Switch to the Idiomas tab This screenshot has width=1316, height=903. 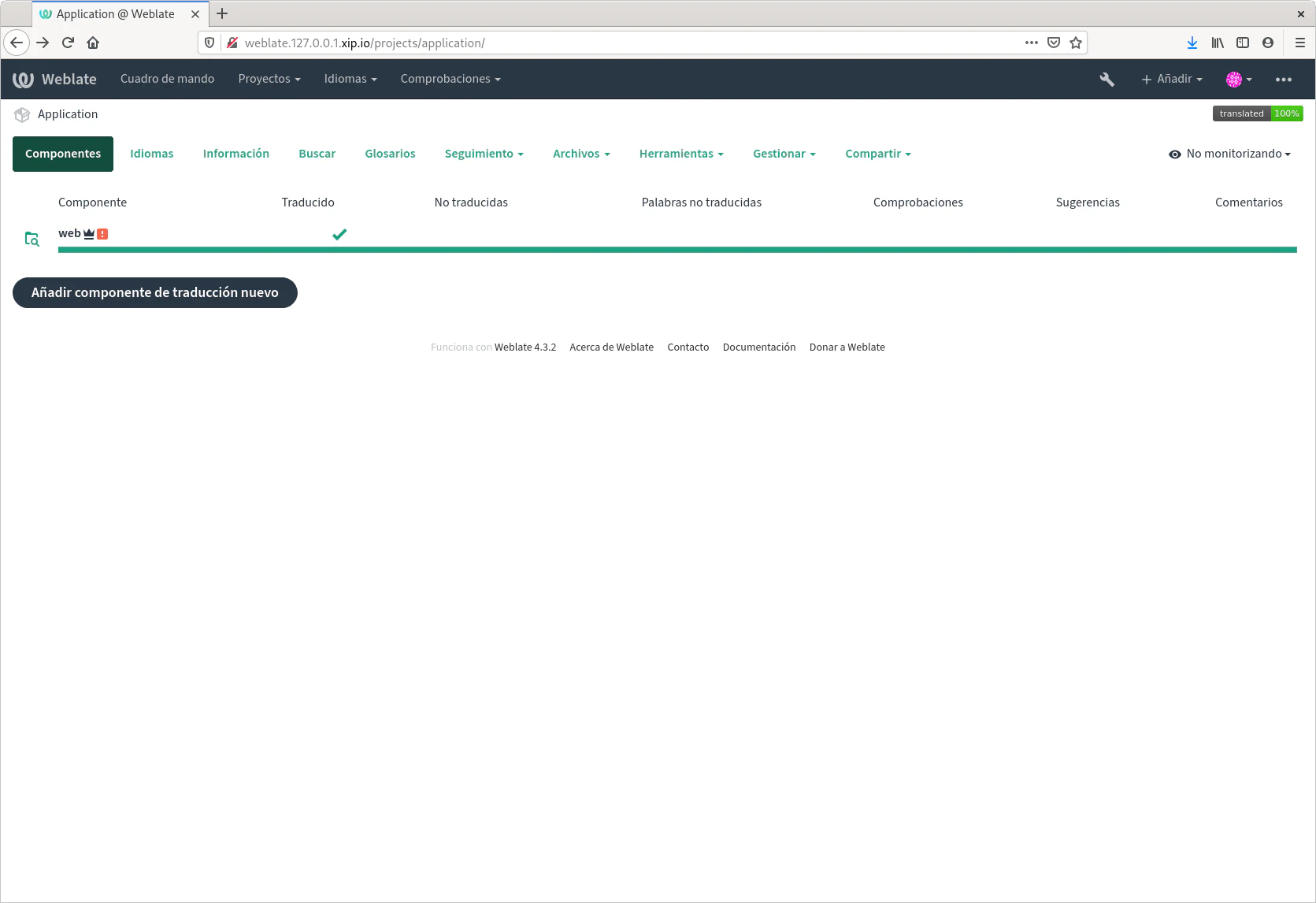[x=151, y=154]
